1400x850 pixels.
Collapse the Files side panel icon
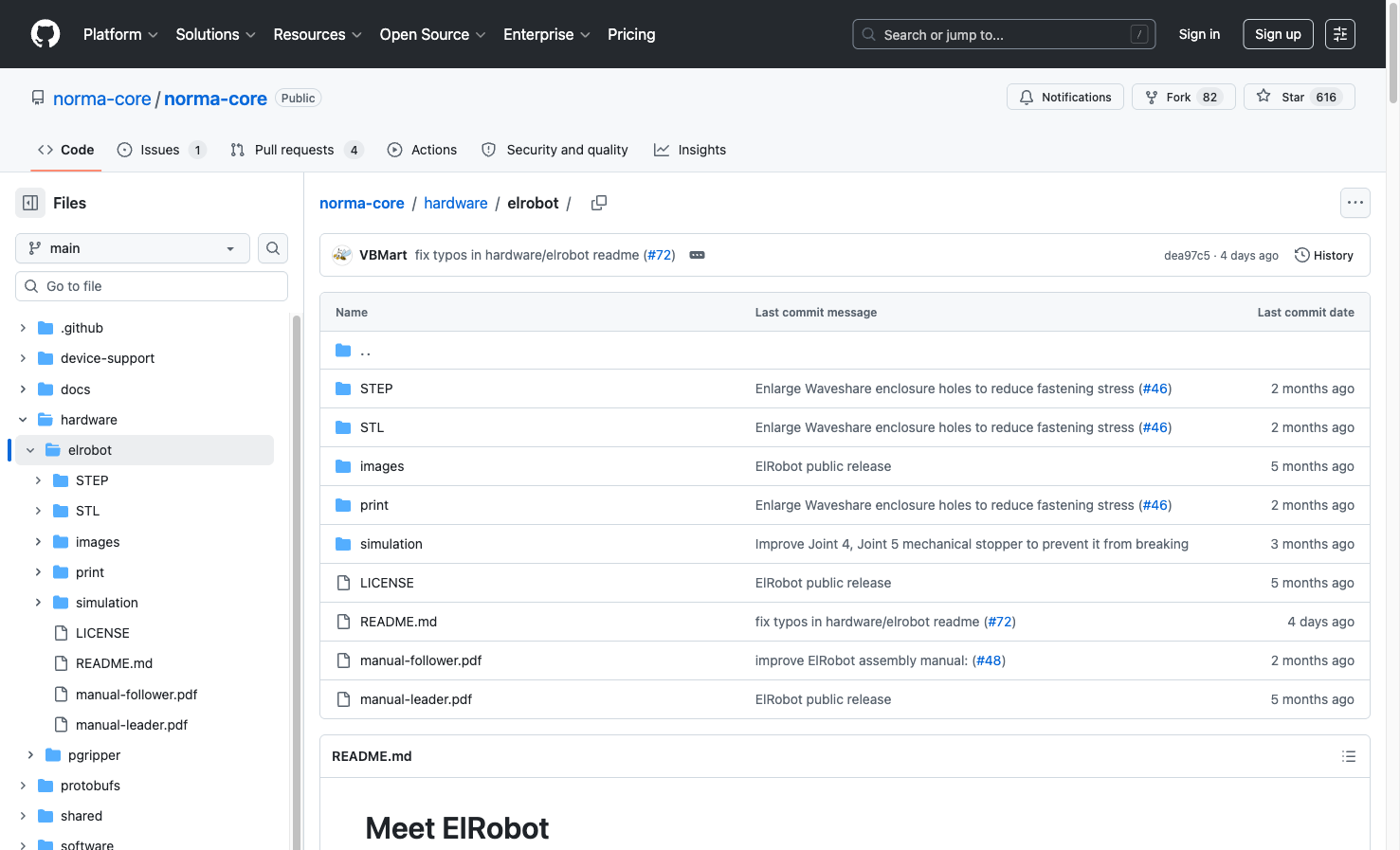(x=30, y=203)
